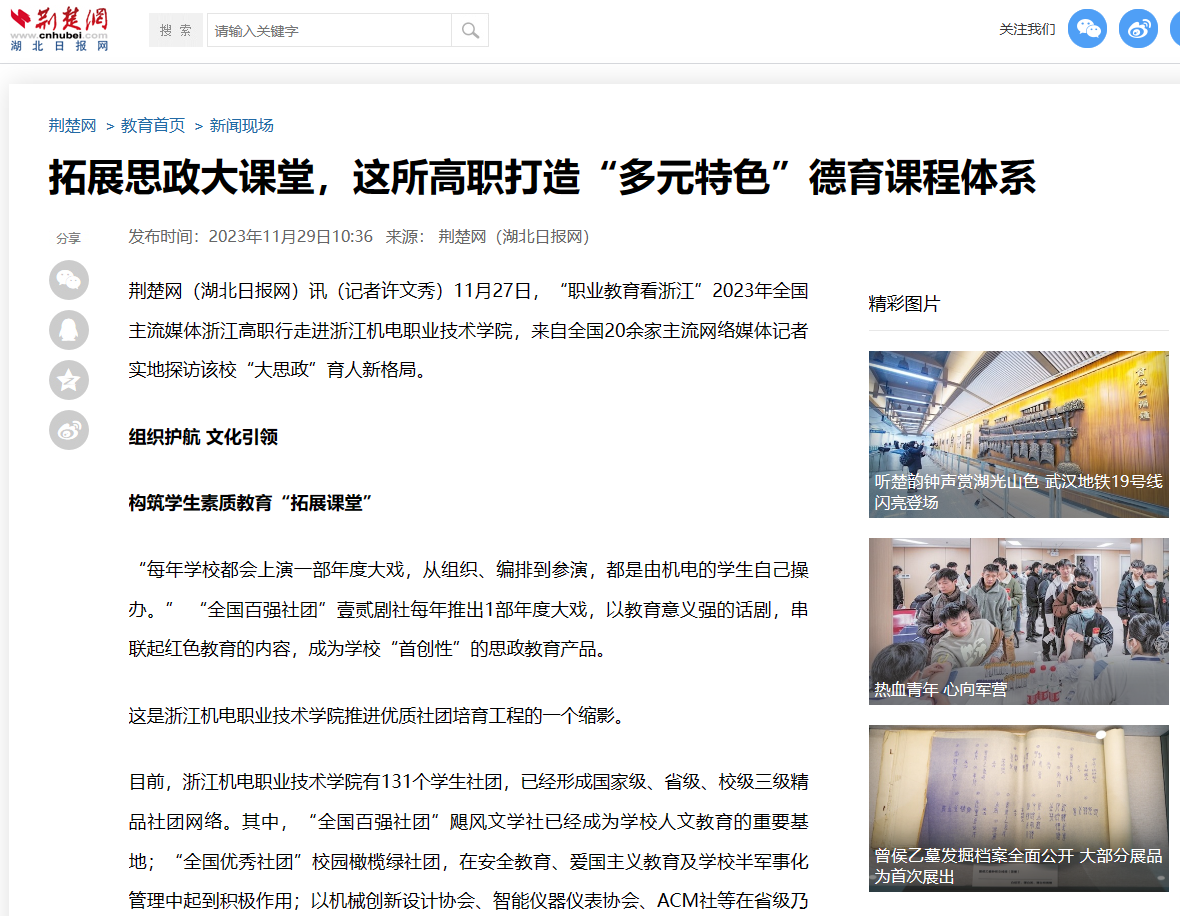This screenshot has width=1180, height=916.
Task: Share article via gray WeChat sidebar icon
Action: pyautogui.click(x=69, y=280)
